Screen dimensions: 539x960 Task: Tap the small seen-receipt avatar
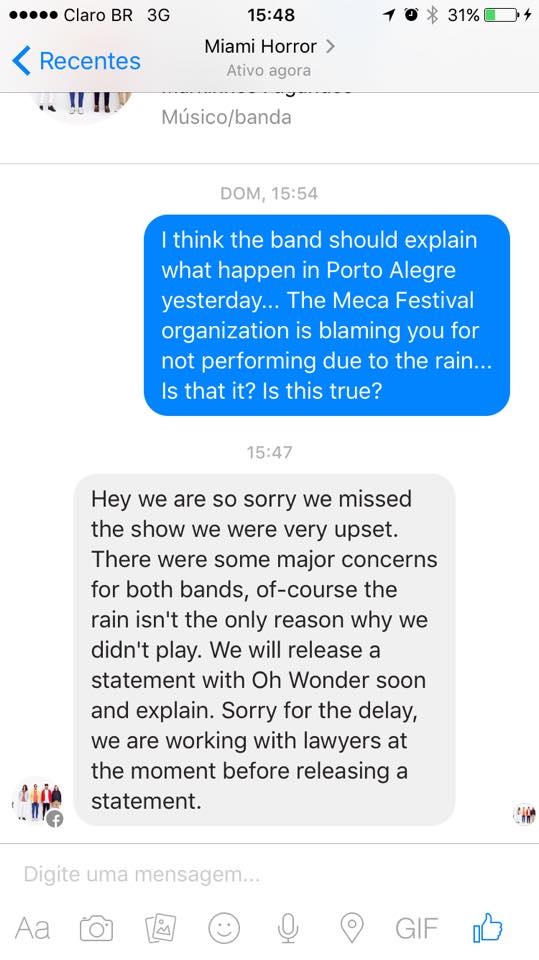tap(524, 814)
